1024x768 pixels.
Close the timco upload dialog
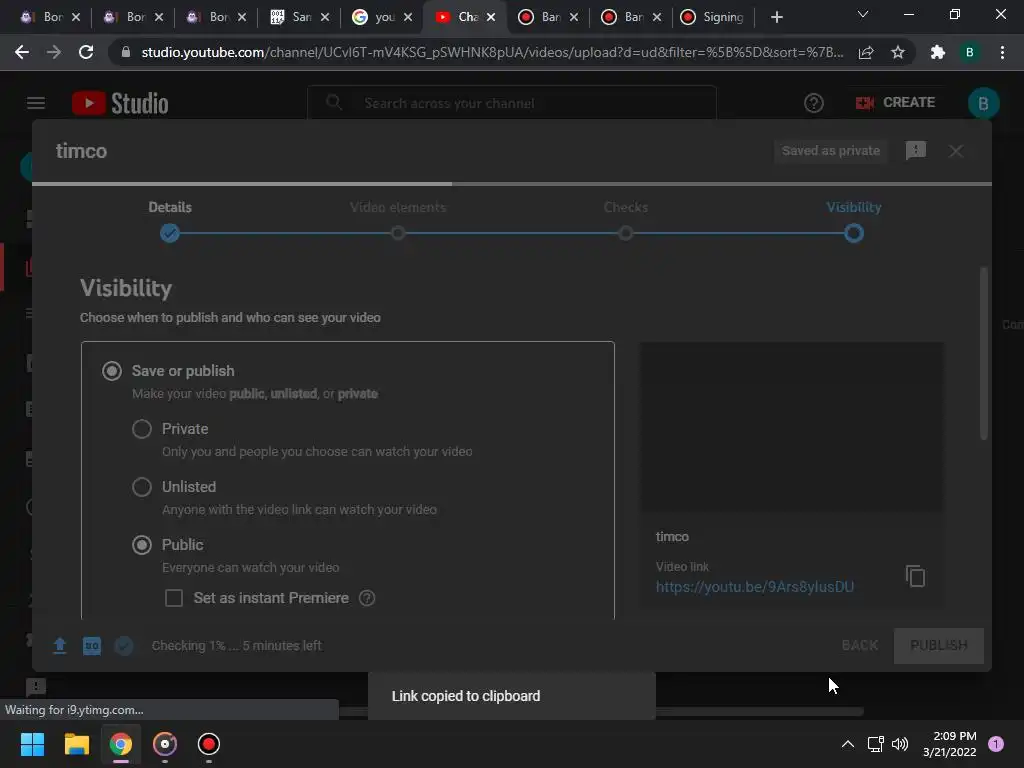tap(955, 152)
